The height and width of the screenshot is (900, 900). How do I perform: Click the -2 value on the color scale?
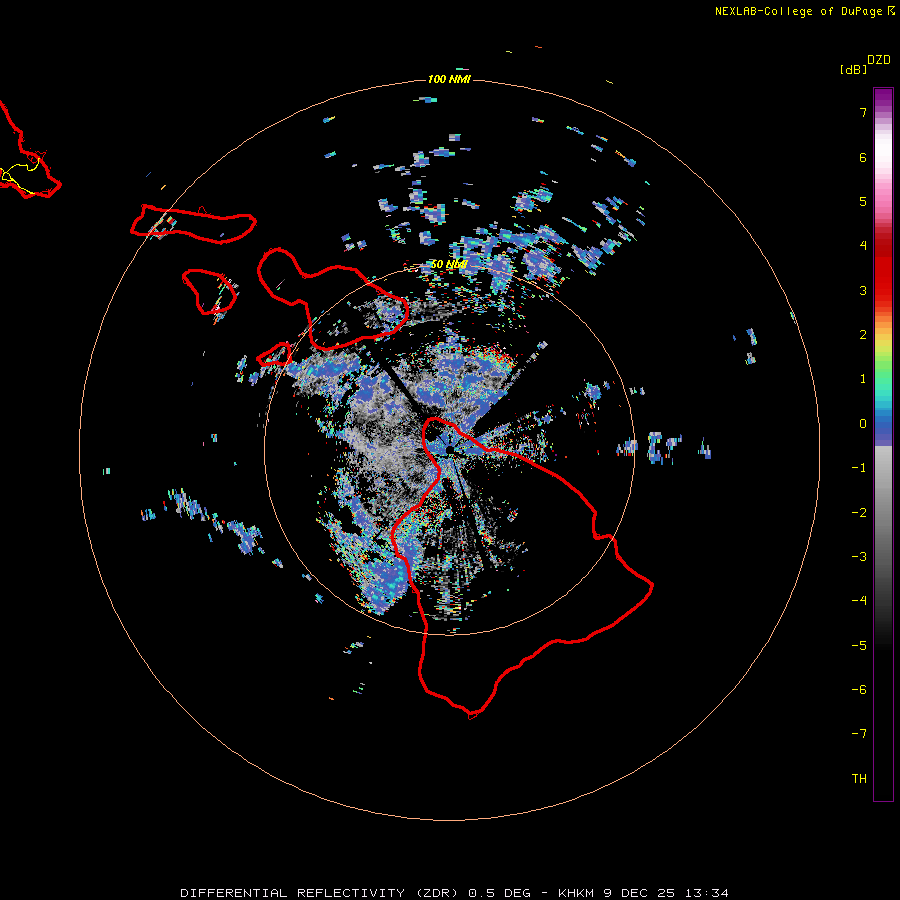859,513
